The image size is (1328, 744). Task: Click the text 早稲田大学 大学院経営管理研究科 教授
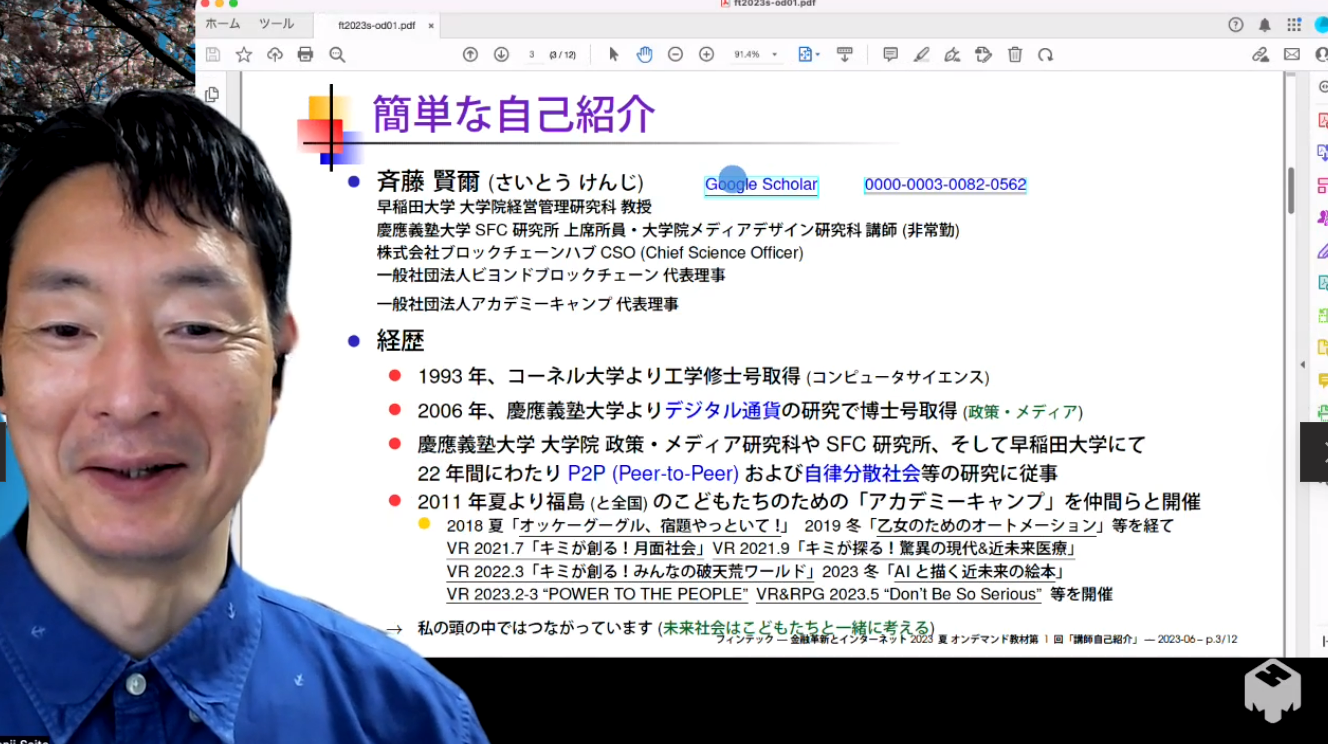514,207
